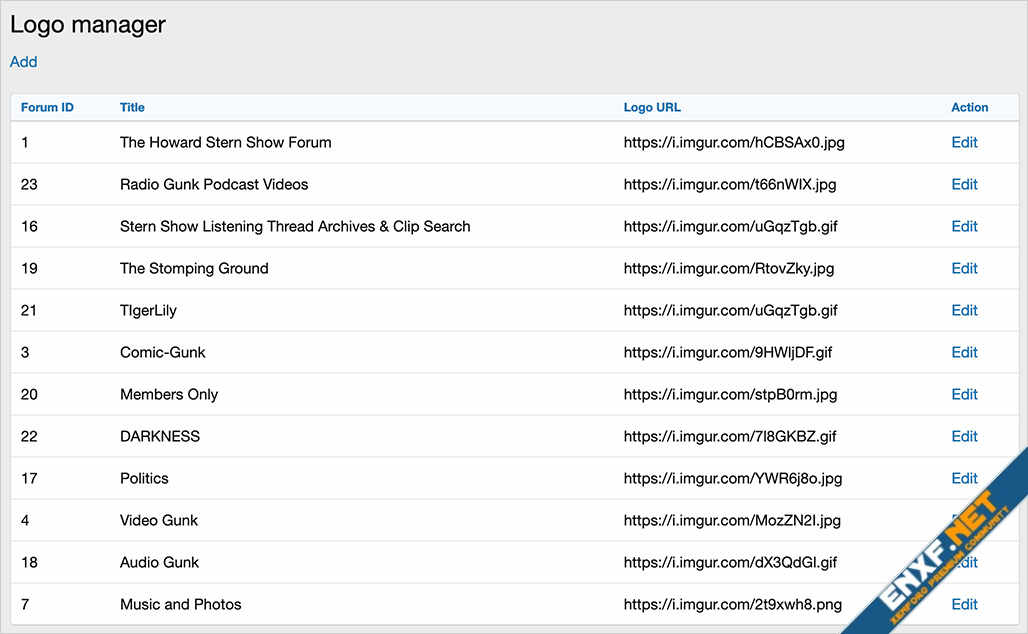Image resolution: width=1028 pixels, height=634 pixels.
Task: Click forum ID 18 cell
Action: tap(29, 562)
